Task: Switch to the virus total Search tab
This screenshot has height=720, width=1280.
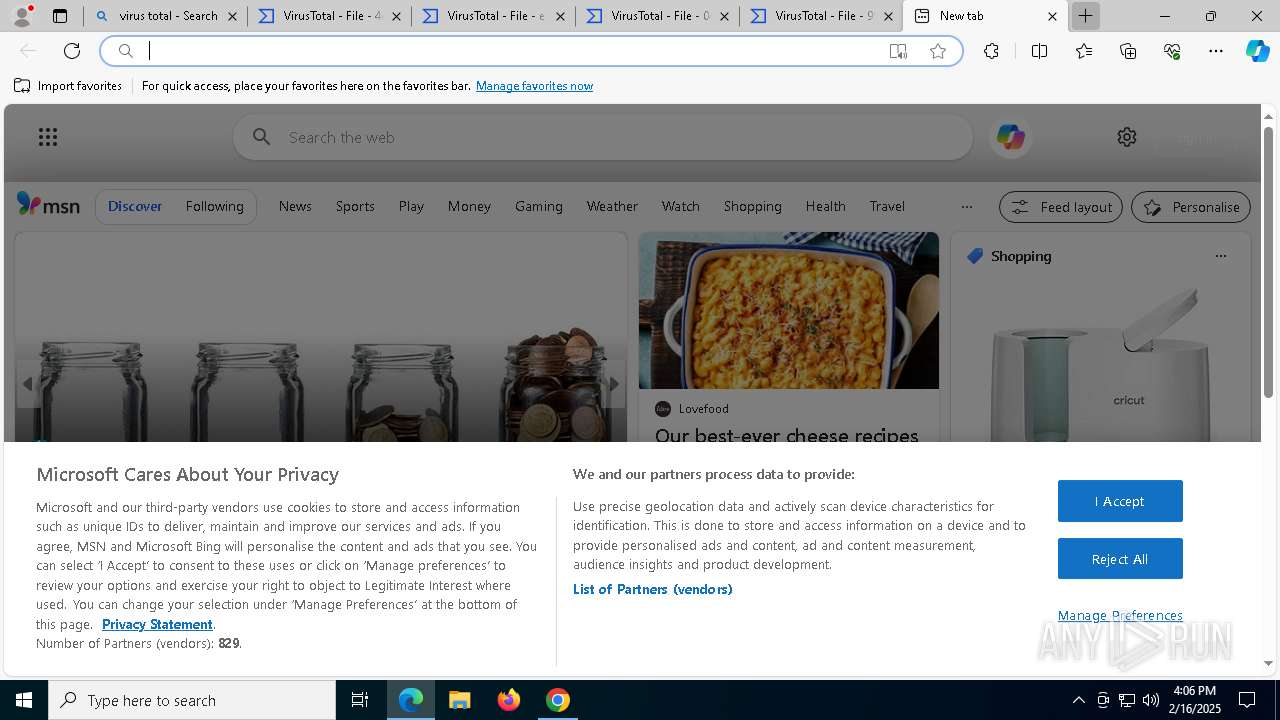Action: tap(166, 16)
